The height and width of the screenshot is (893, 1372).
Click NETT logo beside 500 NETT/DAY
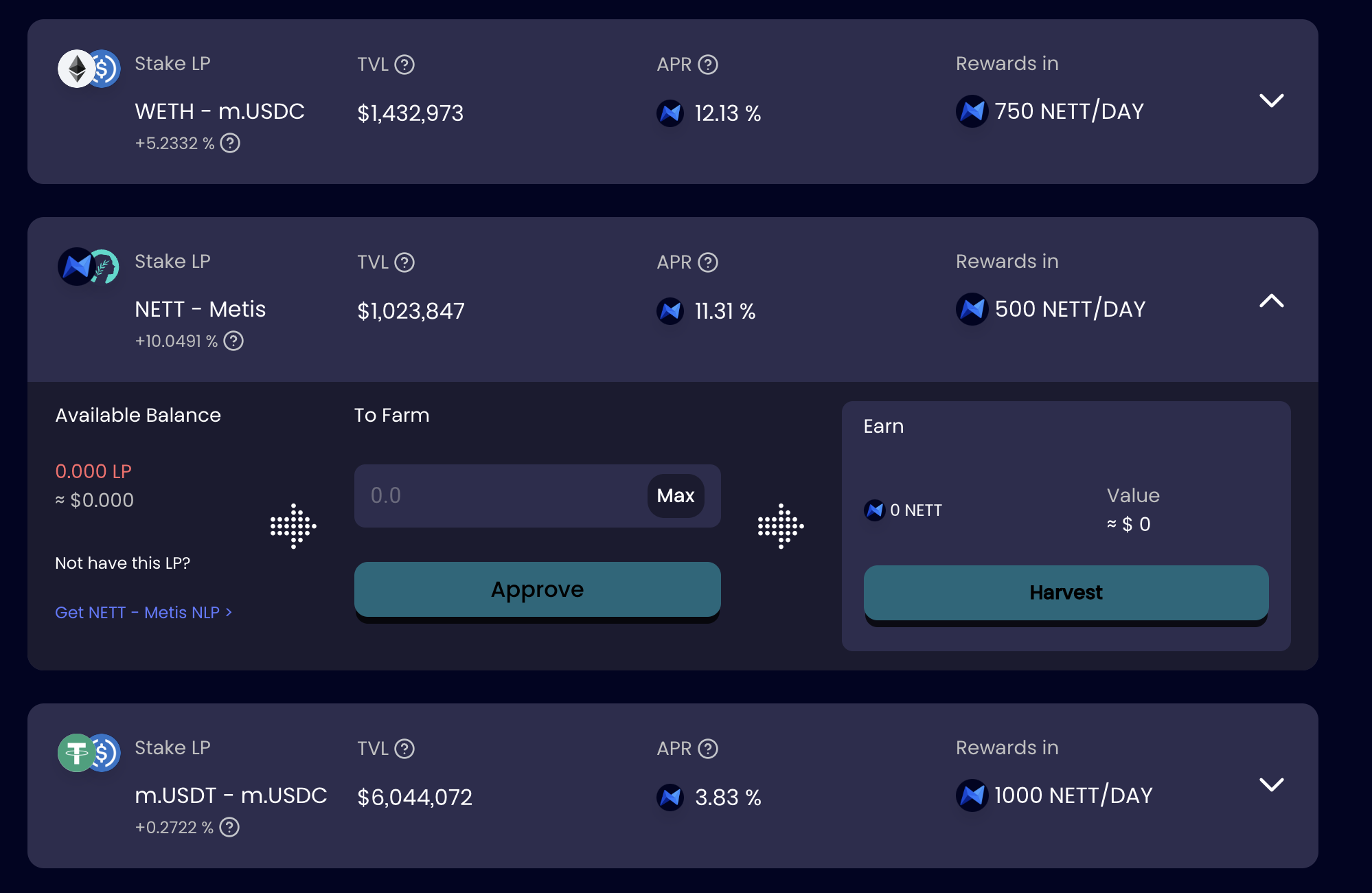[x=972, y=309]
